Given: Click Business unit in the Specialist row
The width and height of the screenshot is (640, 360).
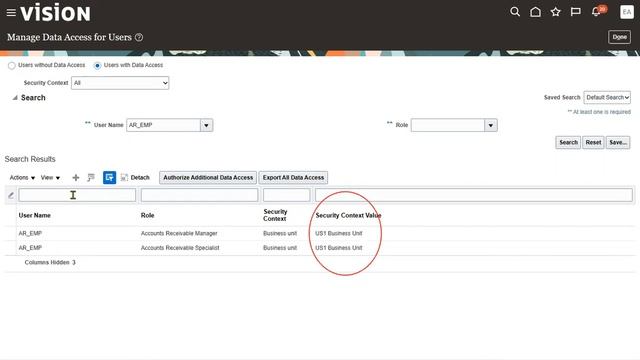Looking at the screenshot, I should pyautogui.click(x=280, y=248).
